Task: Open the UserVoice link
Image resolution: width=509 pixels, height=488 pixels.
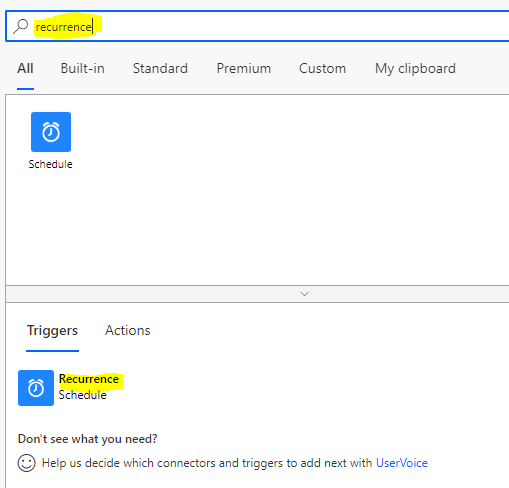Action: pos(402,463)
